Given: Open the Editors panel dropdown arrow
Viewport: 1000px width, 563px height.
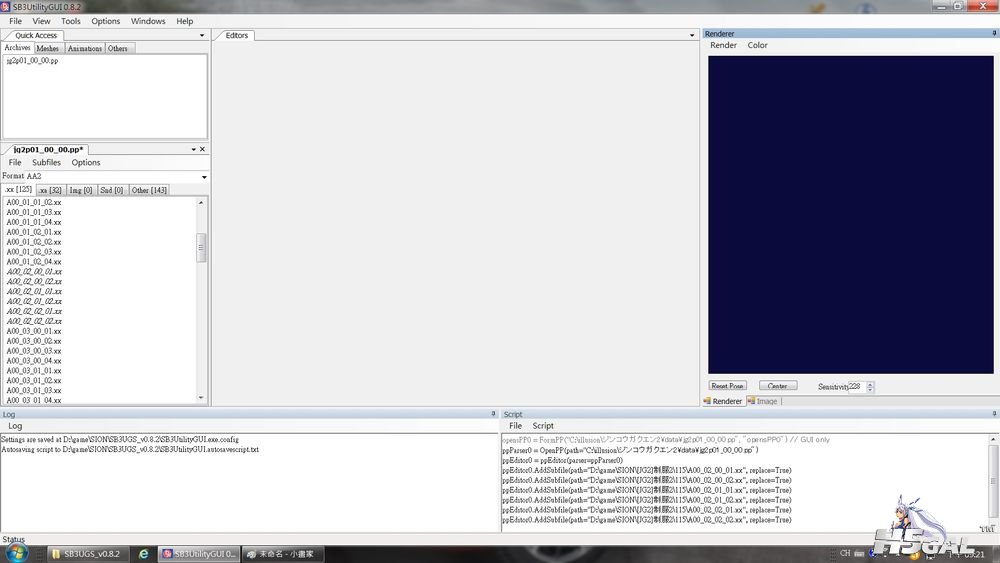Looking at the screenshot, I should pyautogui.click(x=692, y=36).
